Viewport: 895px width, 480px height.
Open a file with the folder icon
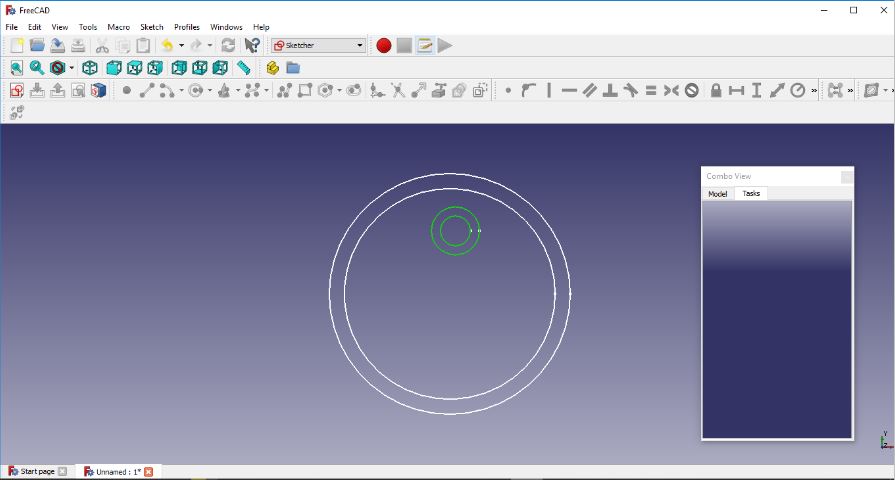[37, 45]
